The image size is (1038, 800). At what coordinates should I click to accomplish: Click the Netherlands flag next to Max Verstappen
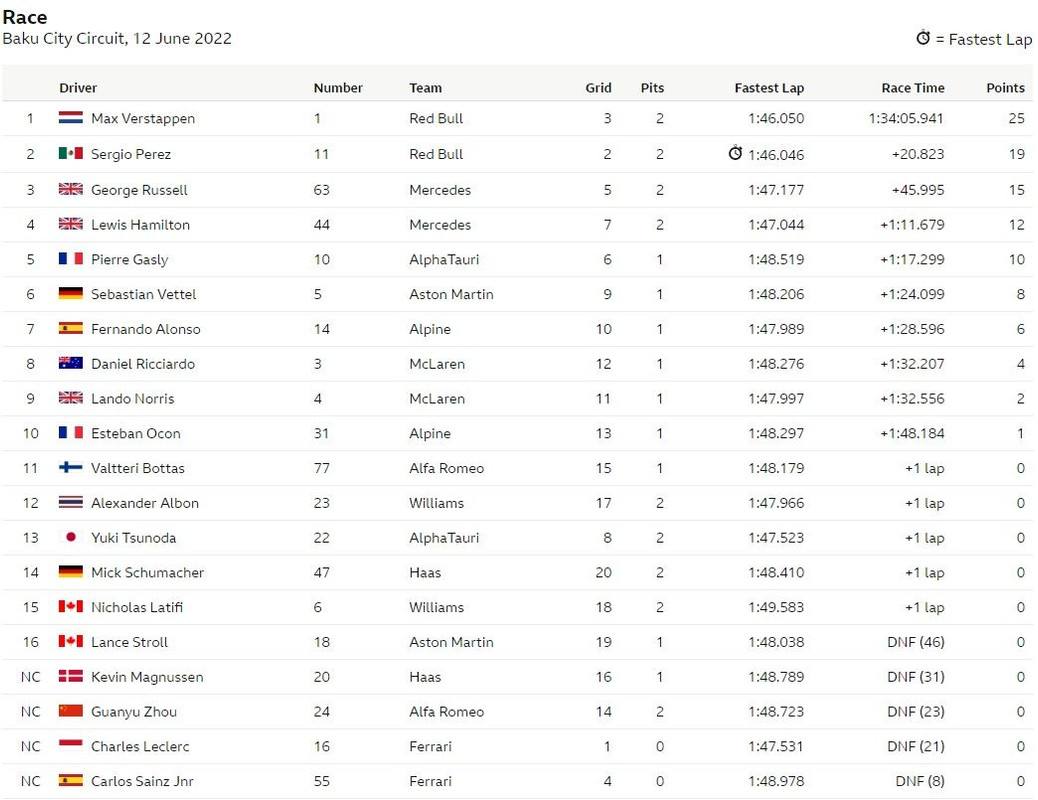71,118
